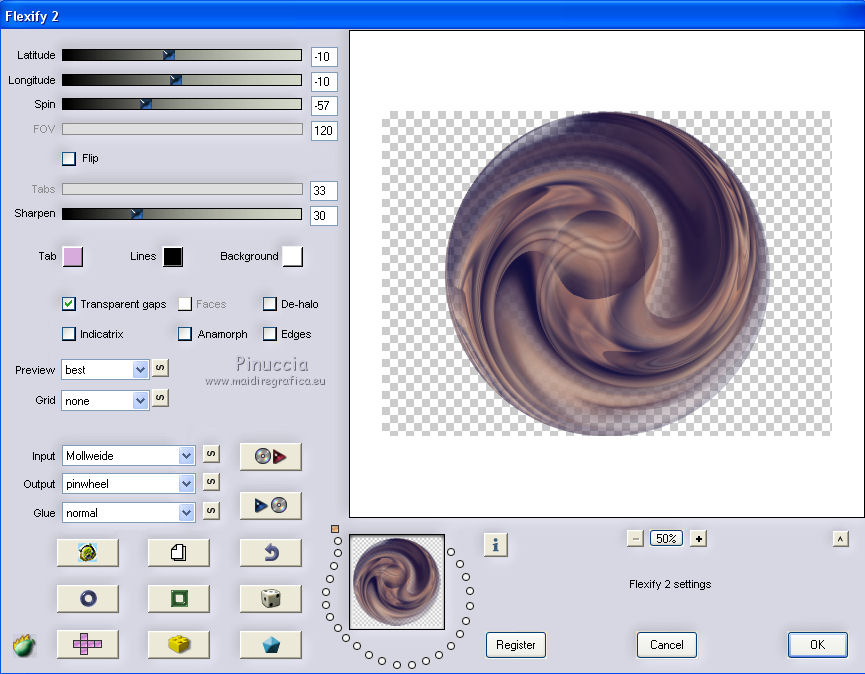Enable the De-halo checkbox

point(270,304)
